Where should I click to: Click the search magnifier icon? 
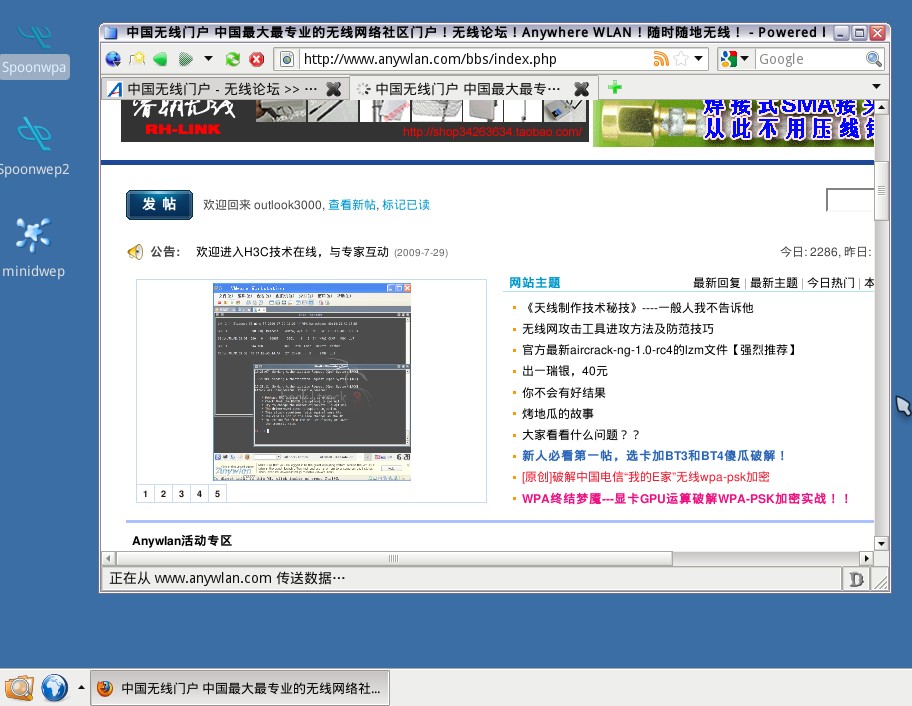[874, 59]
